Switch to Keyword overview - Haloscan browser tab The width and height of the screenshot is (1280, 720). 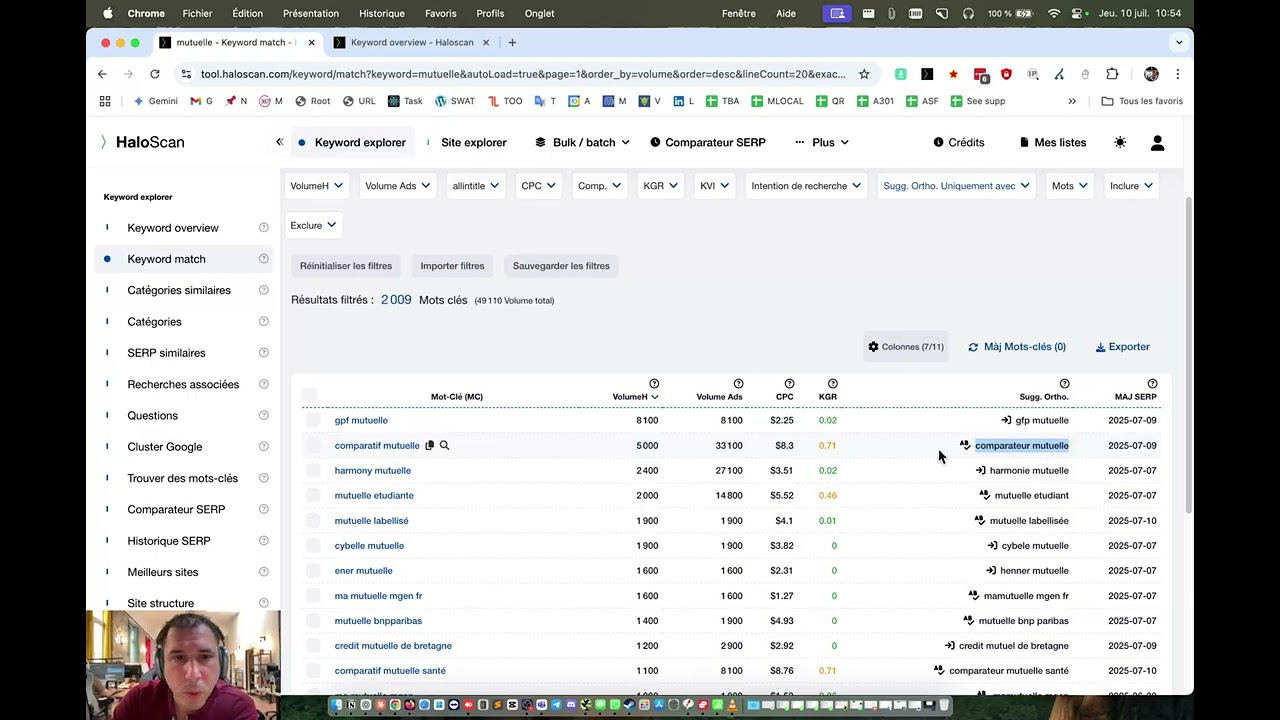(x=412, y=42)
